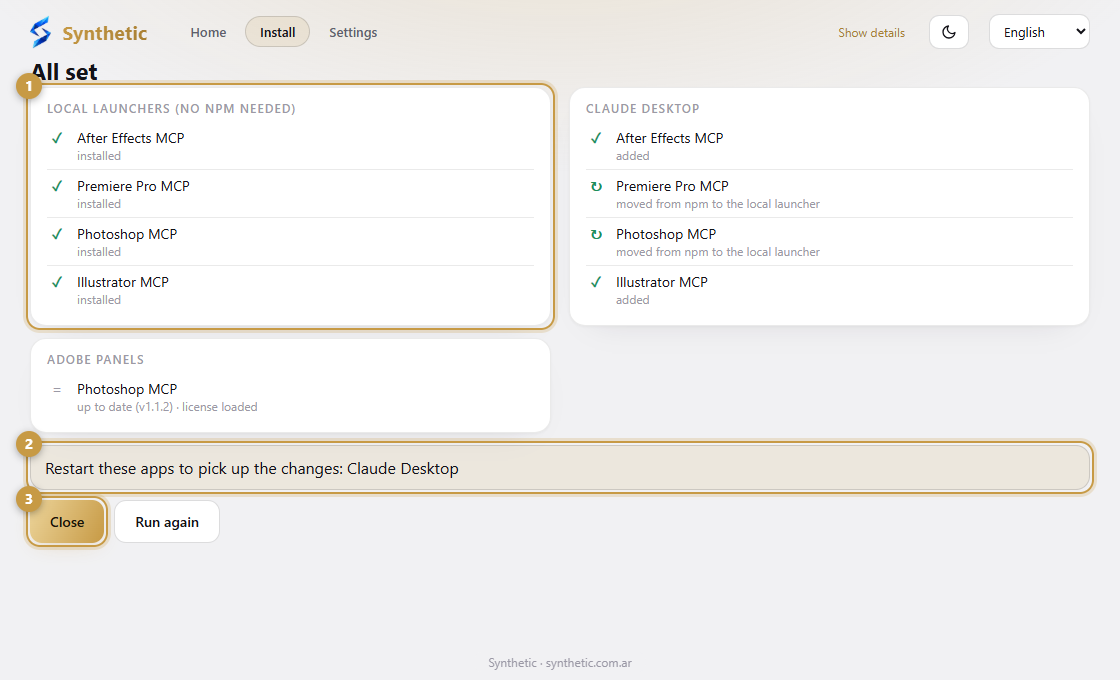Viewport: 1120px width, 680px height.
Task: Click the 'moved from npm' status under Photoshop MCP
Action: pos(718,252)
